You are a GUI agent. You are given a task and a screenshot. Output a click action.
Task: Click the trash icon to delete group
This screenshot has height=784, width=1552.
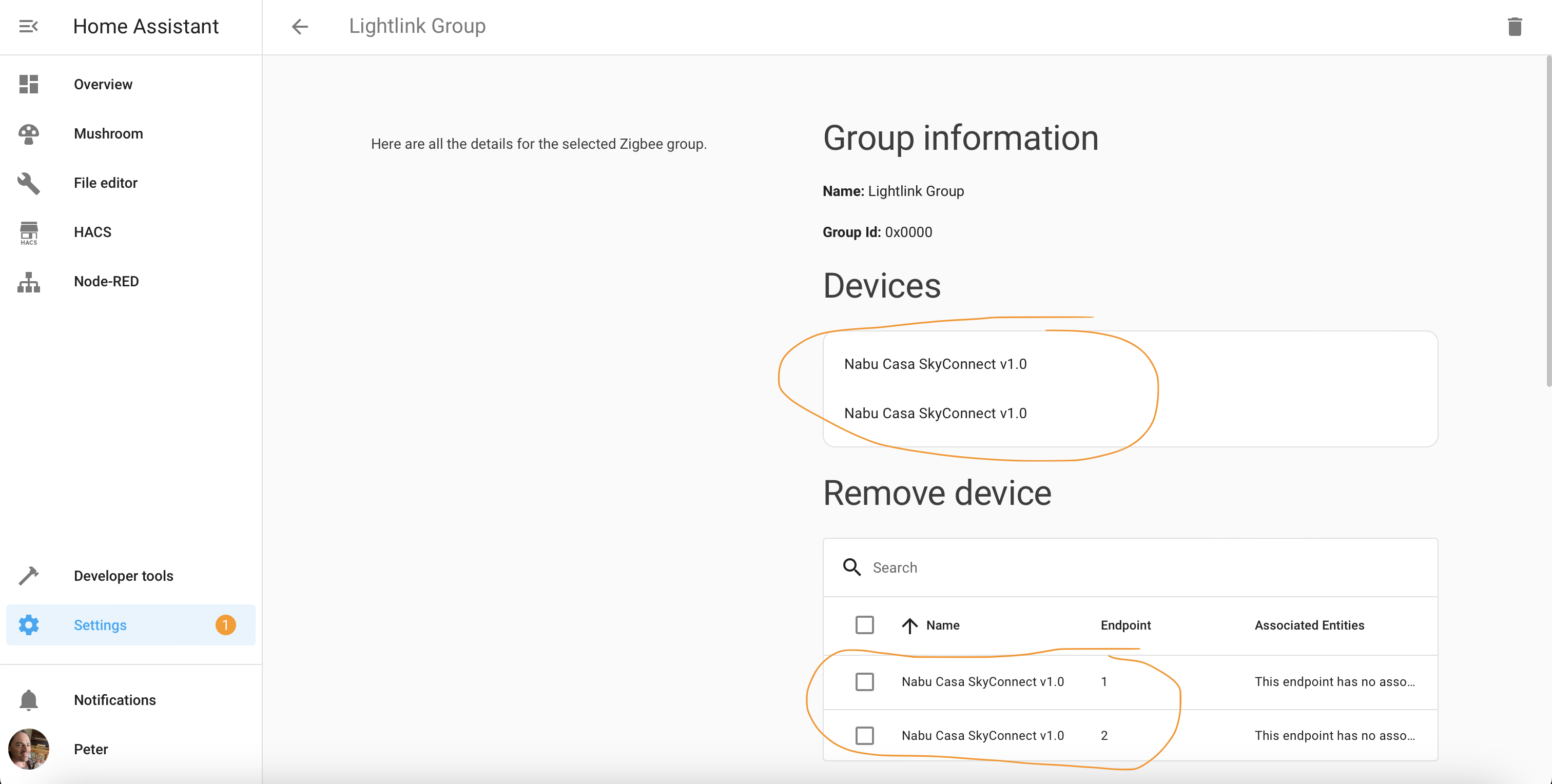click(x=1514, y=27)
